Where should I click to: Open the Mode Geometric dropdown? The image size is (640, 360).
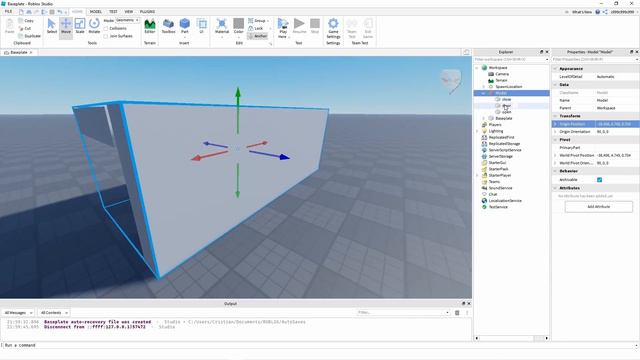[x=128, y=20]
